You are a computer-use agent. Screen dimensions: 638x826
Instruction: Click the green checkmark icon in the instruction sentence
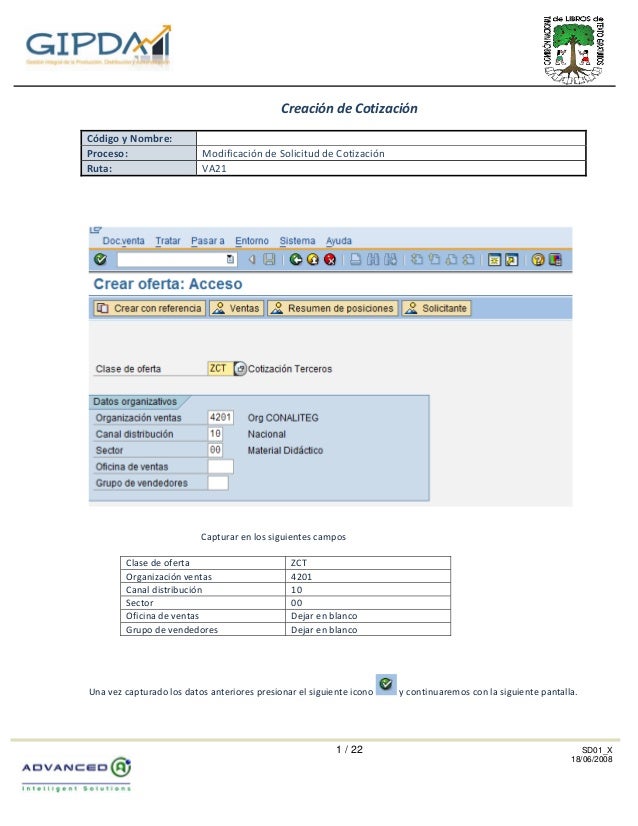386,684
